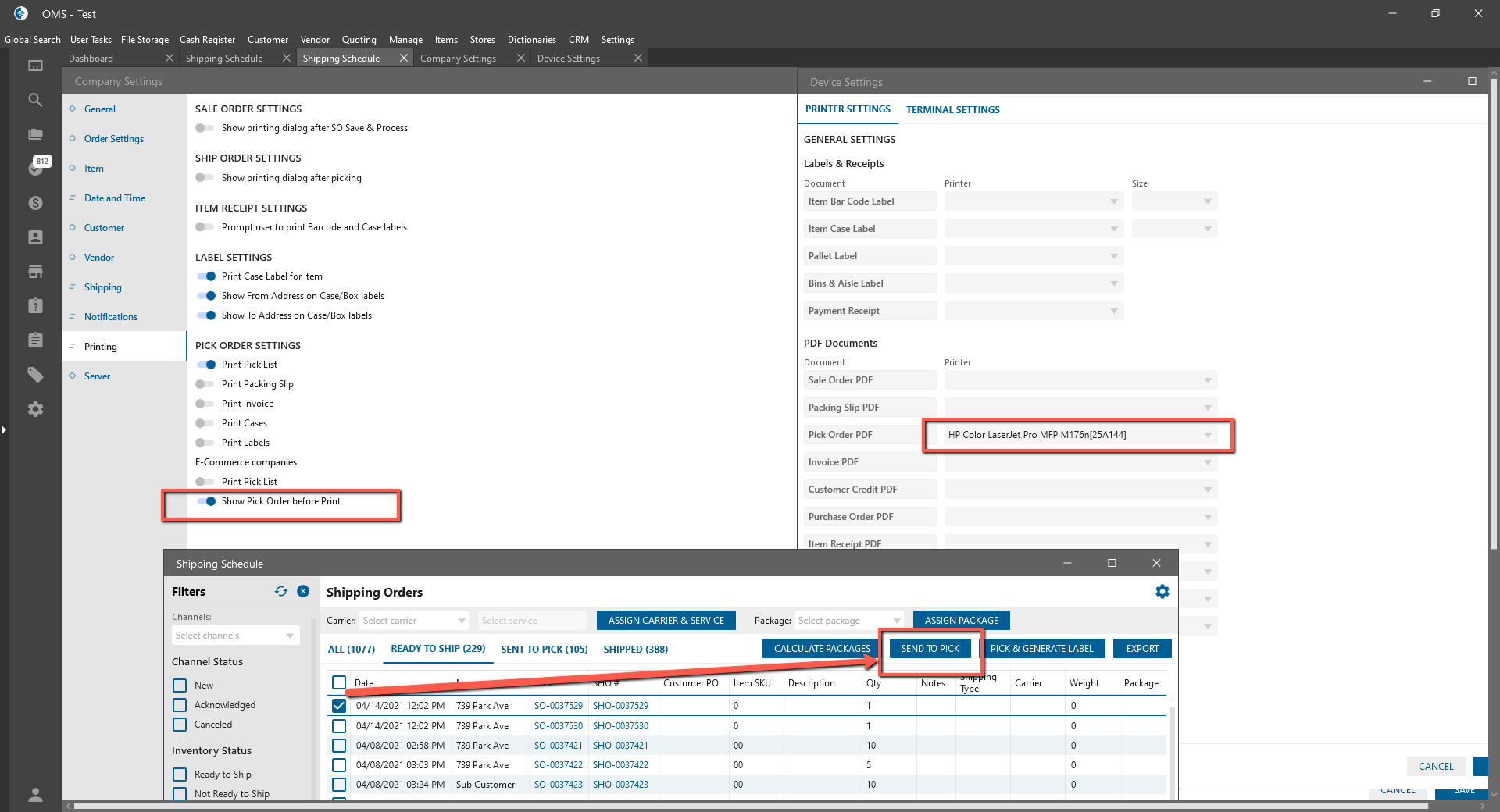The image size is (1500, 812).
Task: Click the search magnifier icon in sidebar
Action: coord(35,100)
